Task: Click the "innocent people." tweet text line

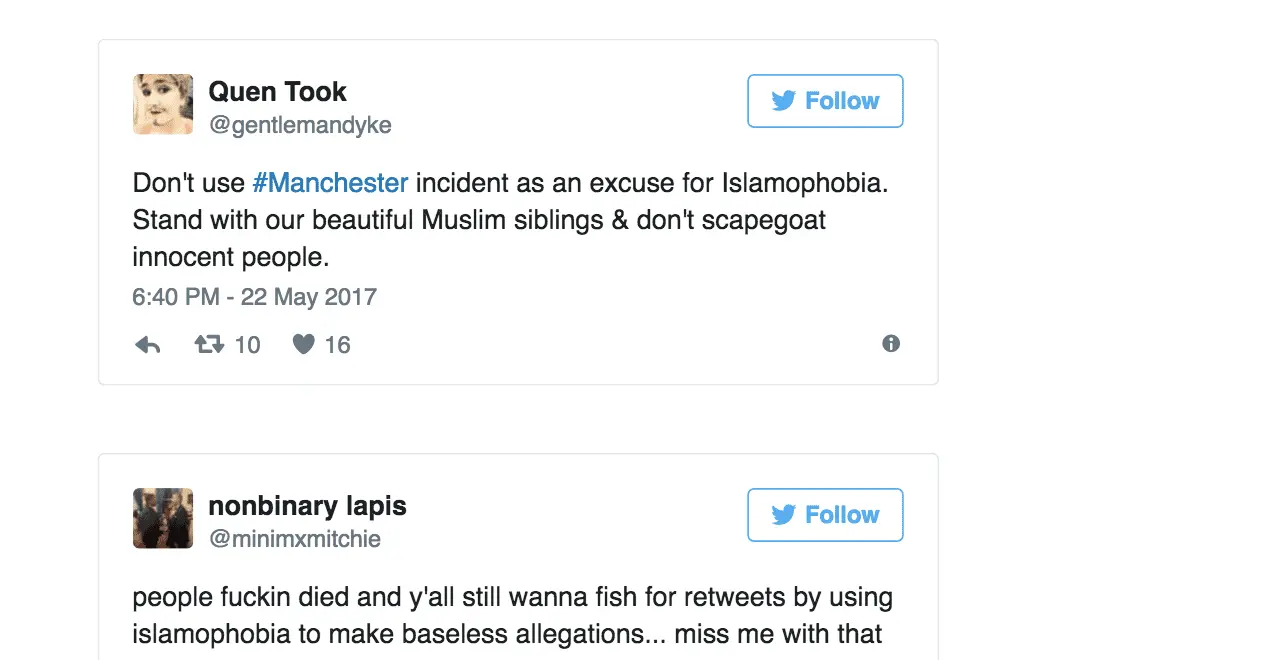Action: [x=230, y=257]
